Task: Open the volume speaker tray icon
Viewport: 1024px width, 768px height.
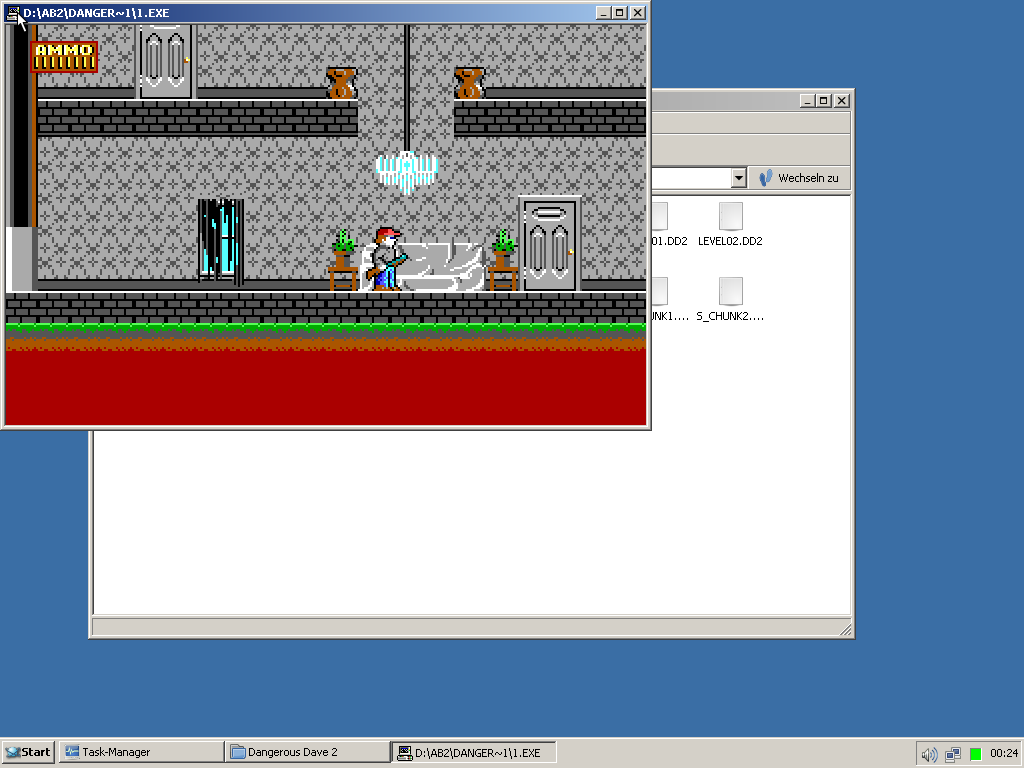Action: click(x=929, y=754)
